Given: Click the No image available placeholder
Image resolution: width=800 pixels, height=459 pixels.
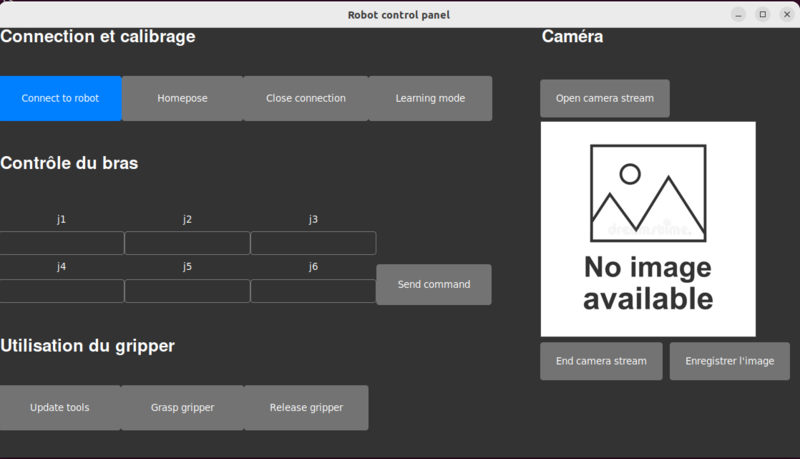Looking at the screenshot, I should coord(648,229).
